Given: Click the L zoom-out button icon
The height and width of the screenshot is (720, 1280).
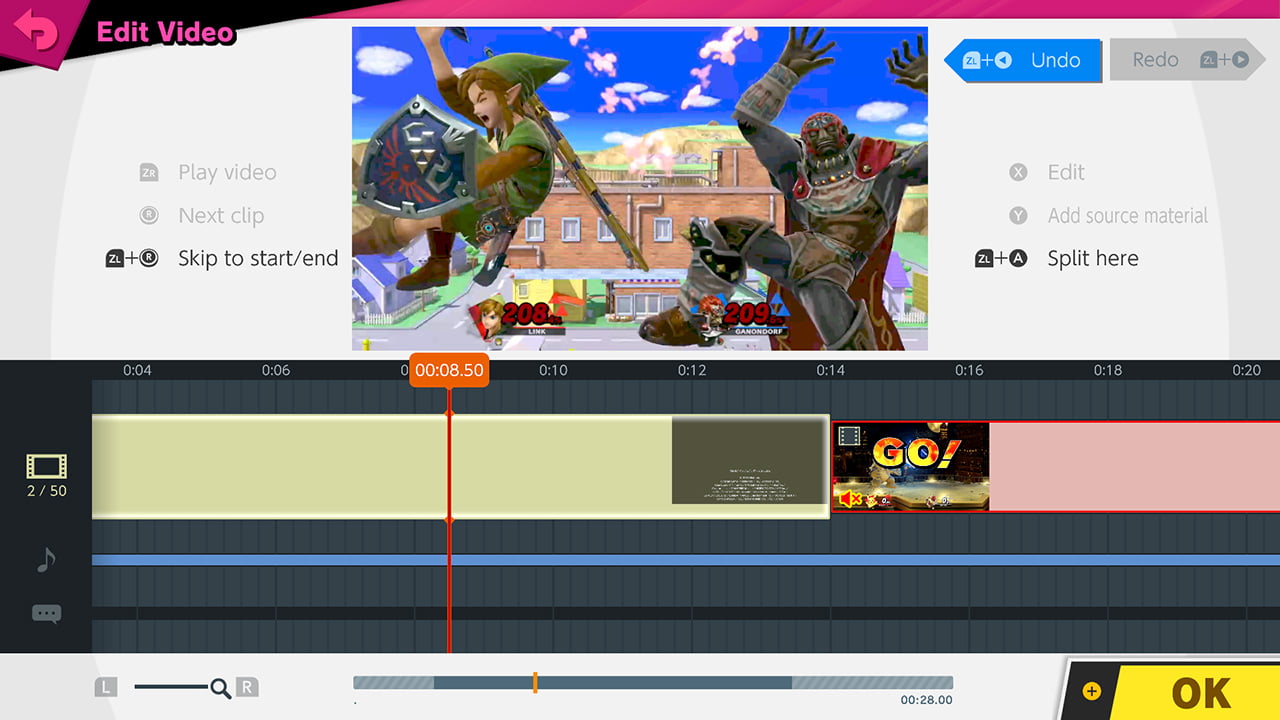Looking at the screenshot, I should click(x=106, y=687).
